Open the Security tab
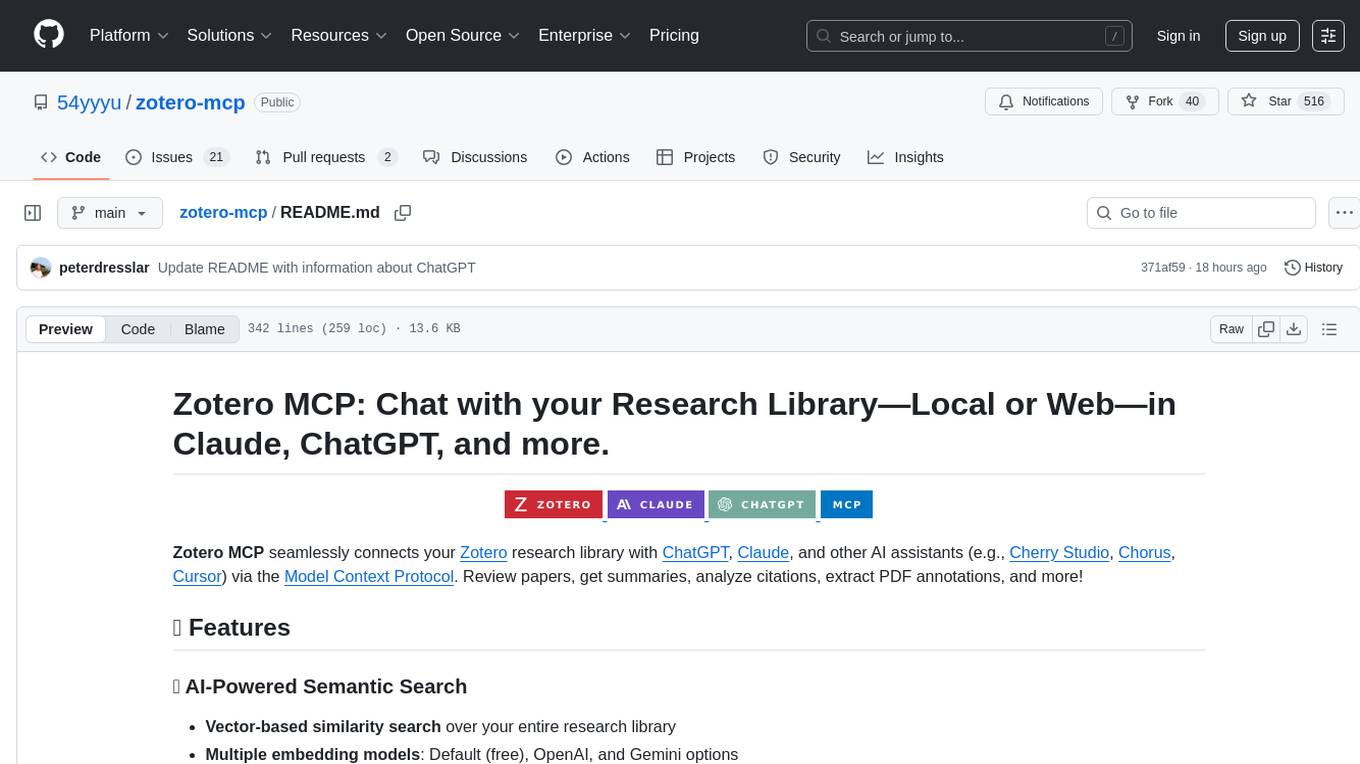1360x764 pixels. [801, 157]
